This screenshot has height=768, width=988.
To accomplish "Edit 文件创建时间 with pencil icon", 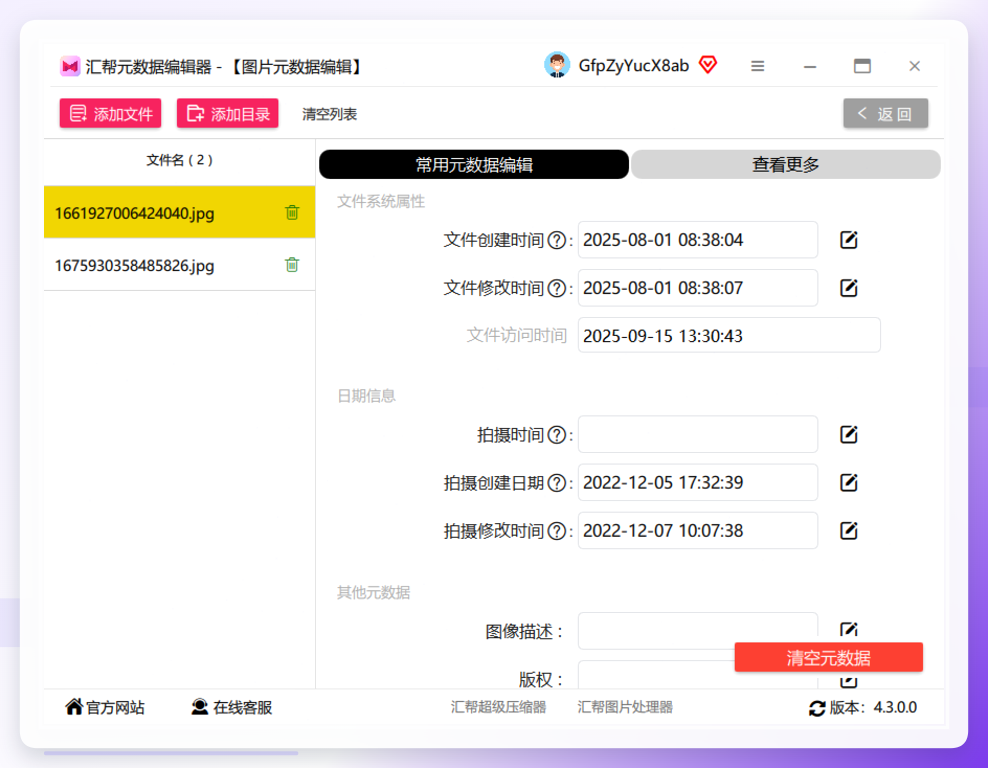I will (849, 240).
